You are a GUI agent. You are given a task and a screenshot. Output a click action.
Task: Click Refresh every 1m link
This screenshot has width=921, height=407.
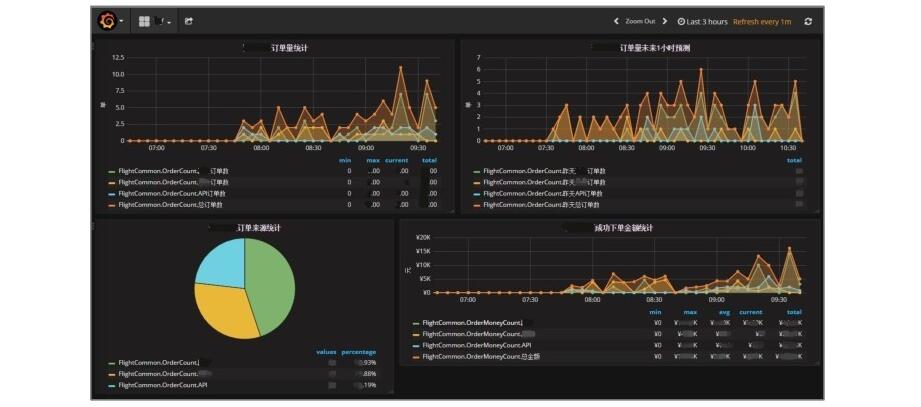[762, 21]
